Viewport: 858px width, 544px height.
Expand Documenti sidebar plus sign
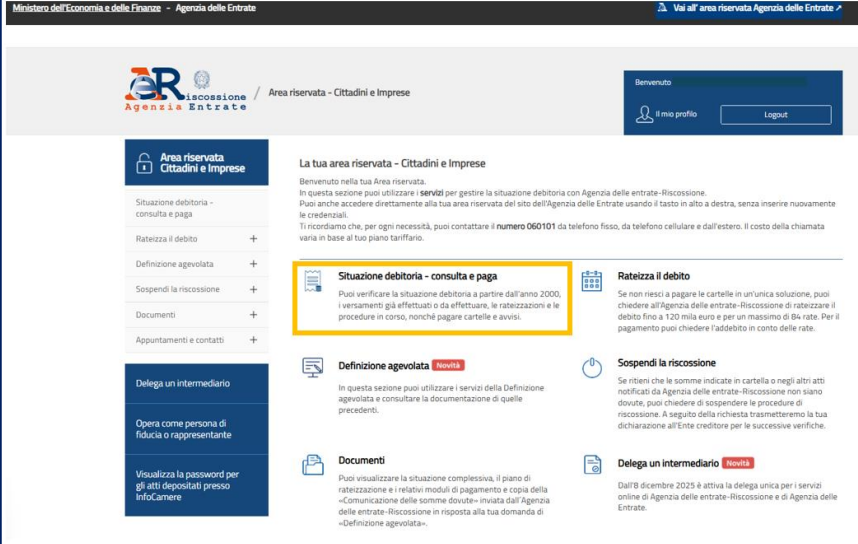point(253,314)
